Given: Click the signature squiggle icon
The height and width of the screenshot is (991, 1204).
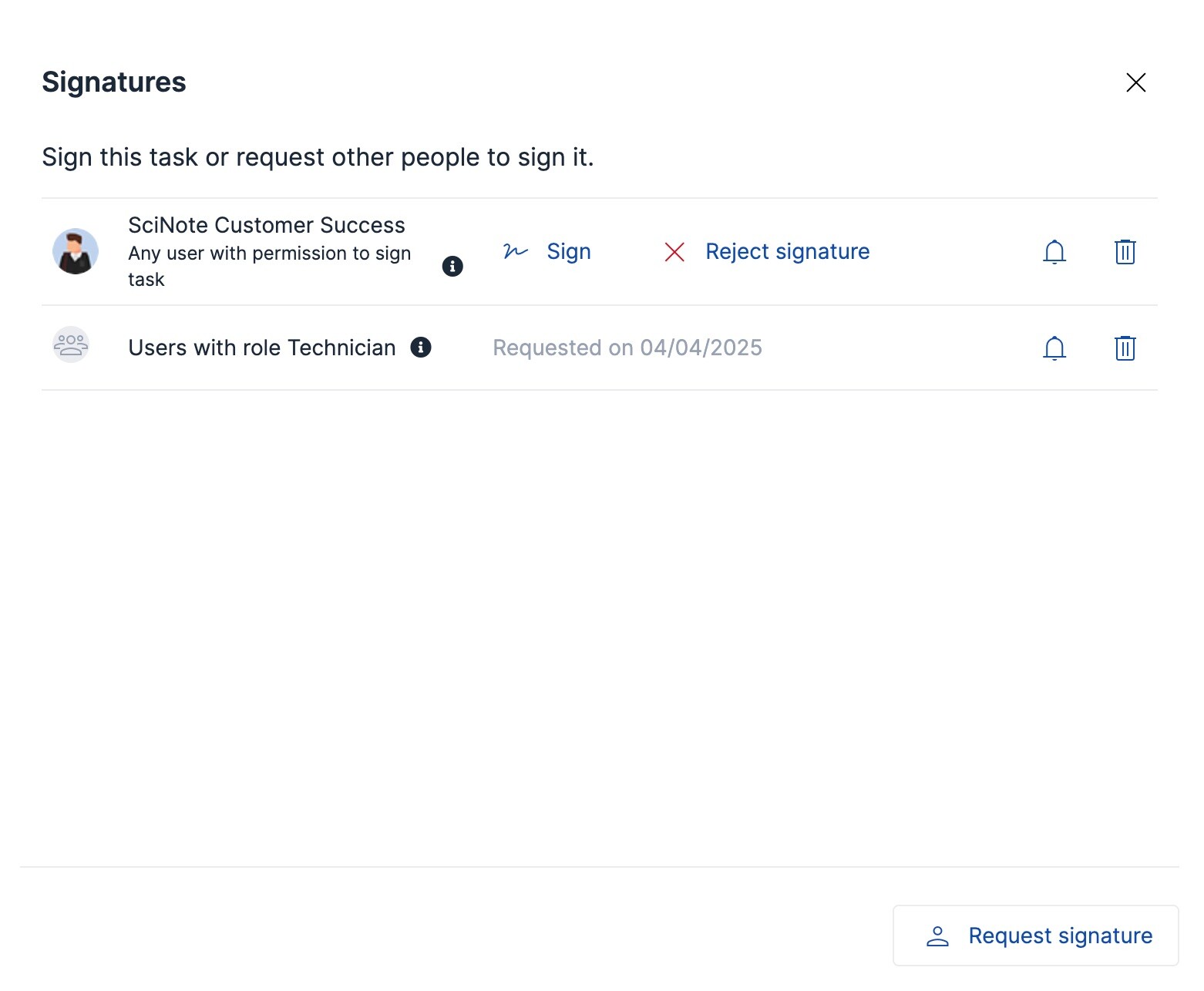Looking at the screenshot, I should tap(515, 251).
